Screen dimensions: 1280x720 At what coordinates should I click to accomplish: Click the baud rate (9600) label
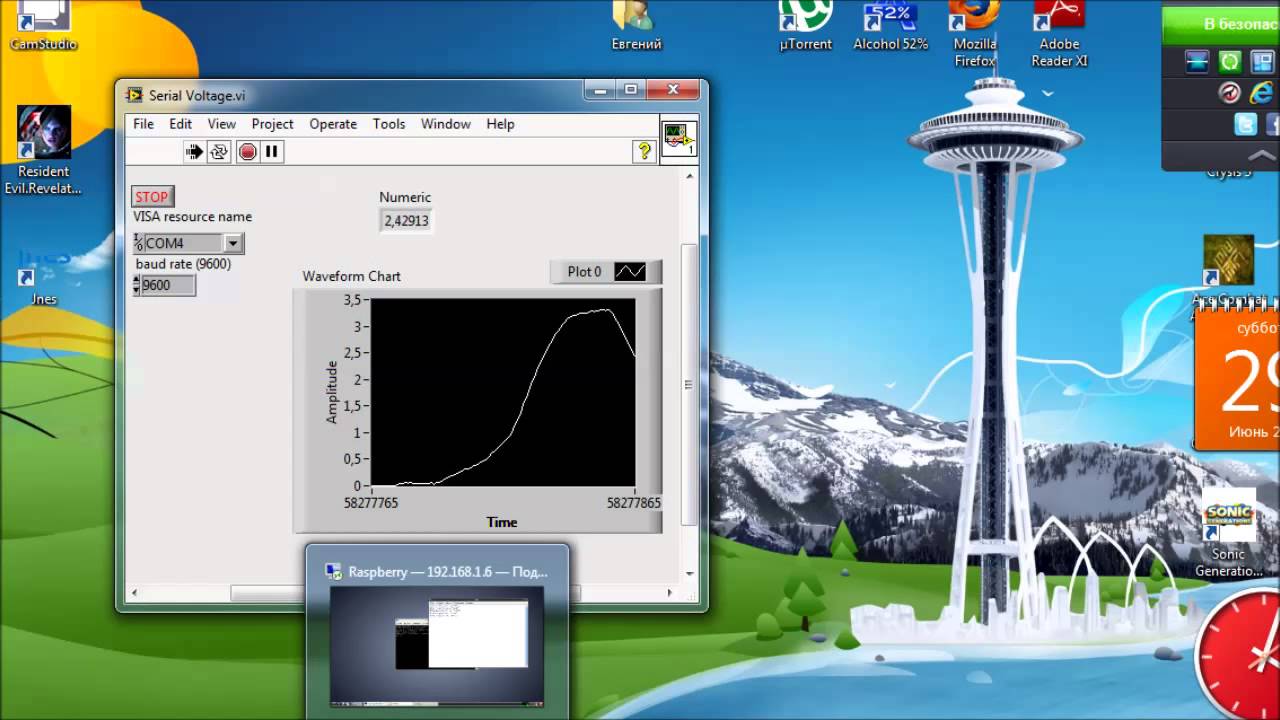pyautogui.click(x=183, y=264)
